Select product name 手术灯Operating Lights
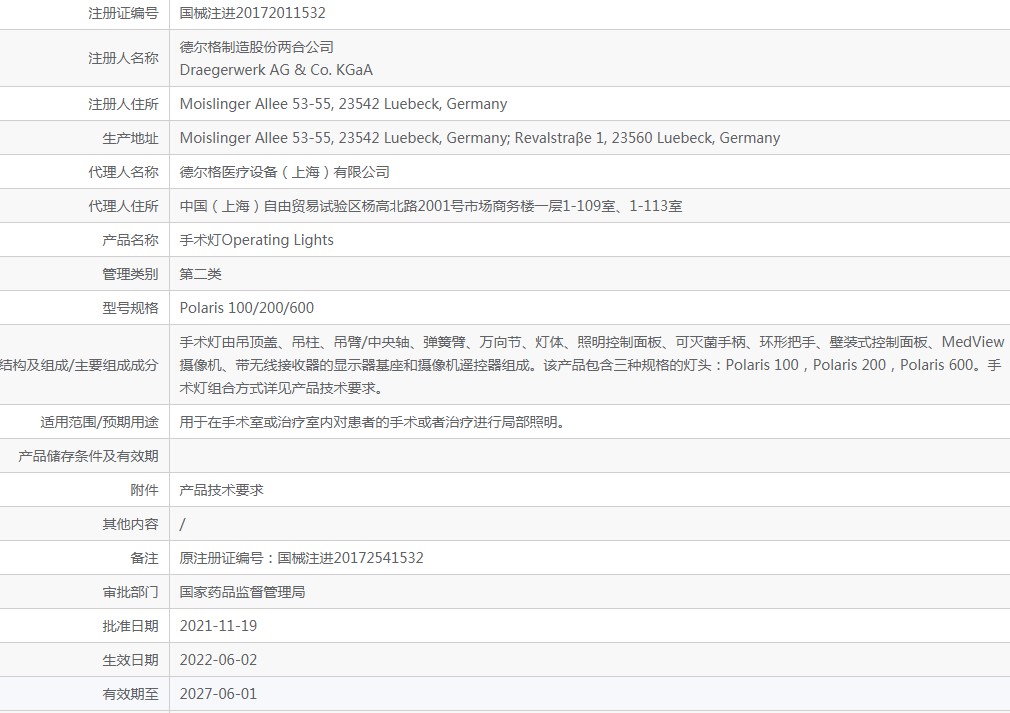1010x713 pixels. click(256, 240)
